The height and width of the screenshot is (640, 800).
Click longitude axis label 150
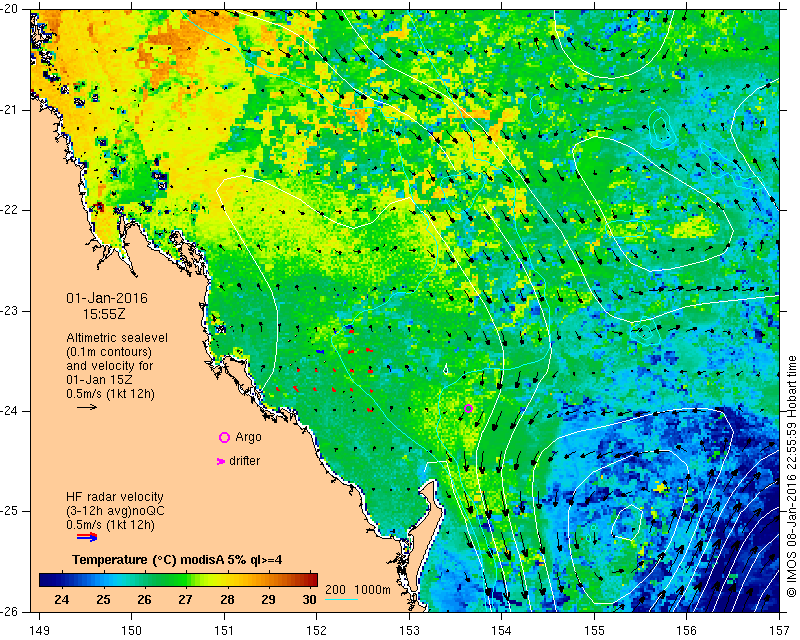point(132,631)
